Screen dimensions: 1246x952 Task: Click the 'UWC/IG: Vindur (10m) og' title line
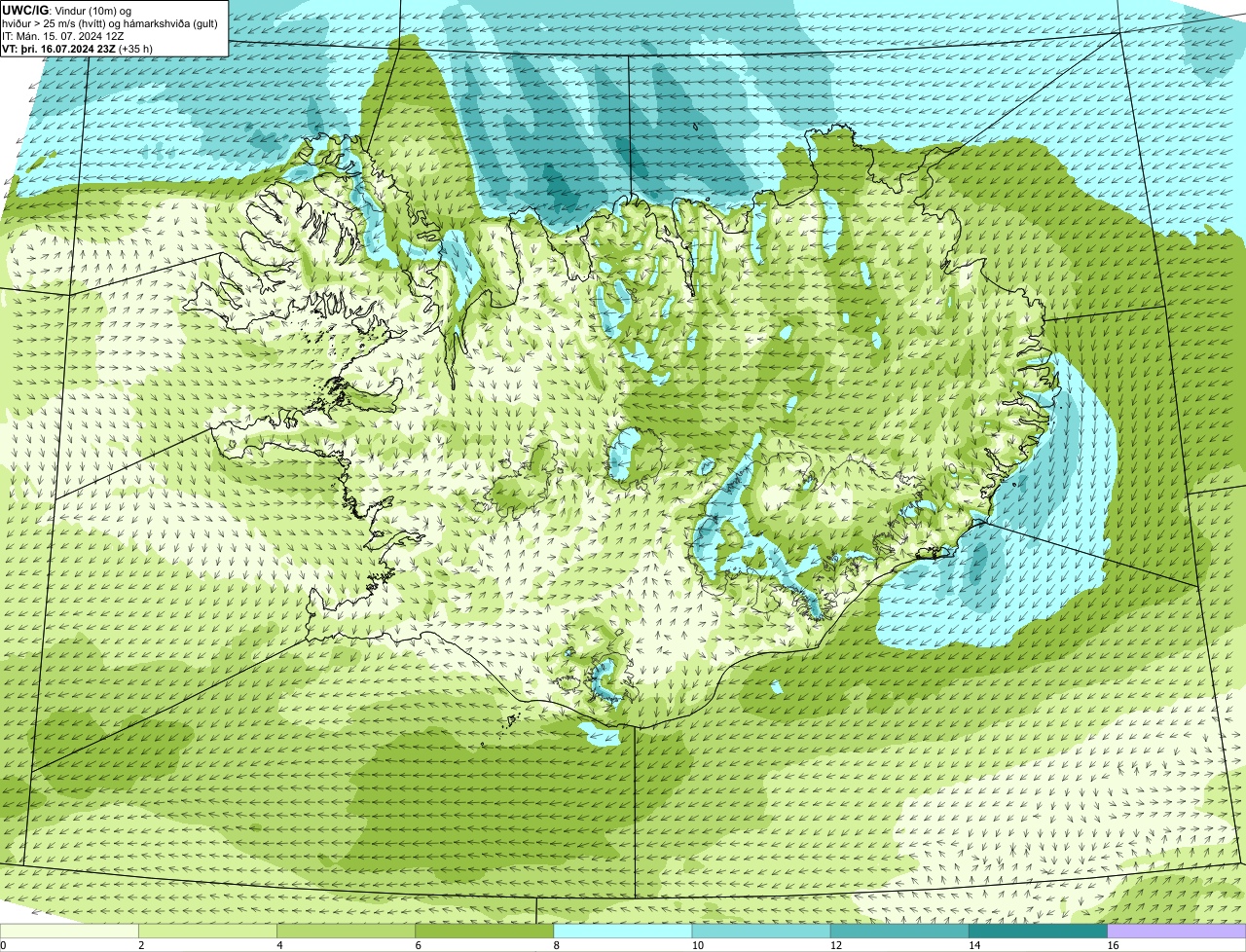66,10
